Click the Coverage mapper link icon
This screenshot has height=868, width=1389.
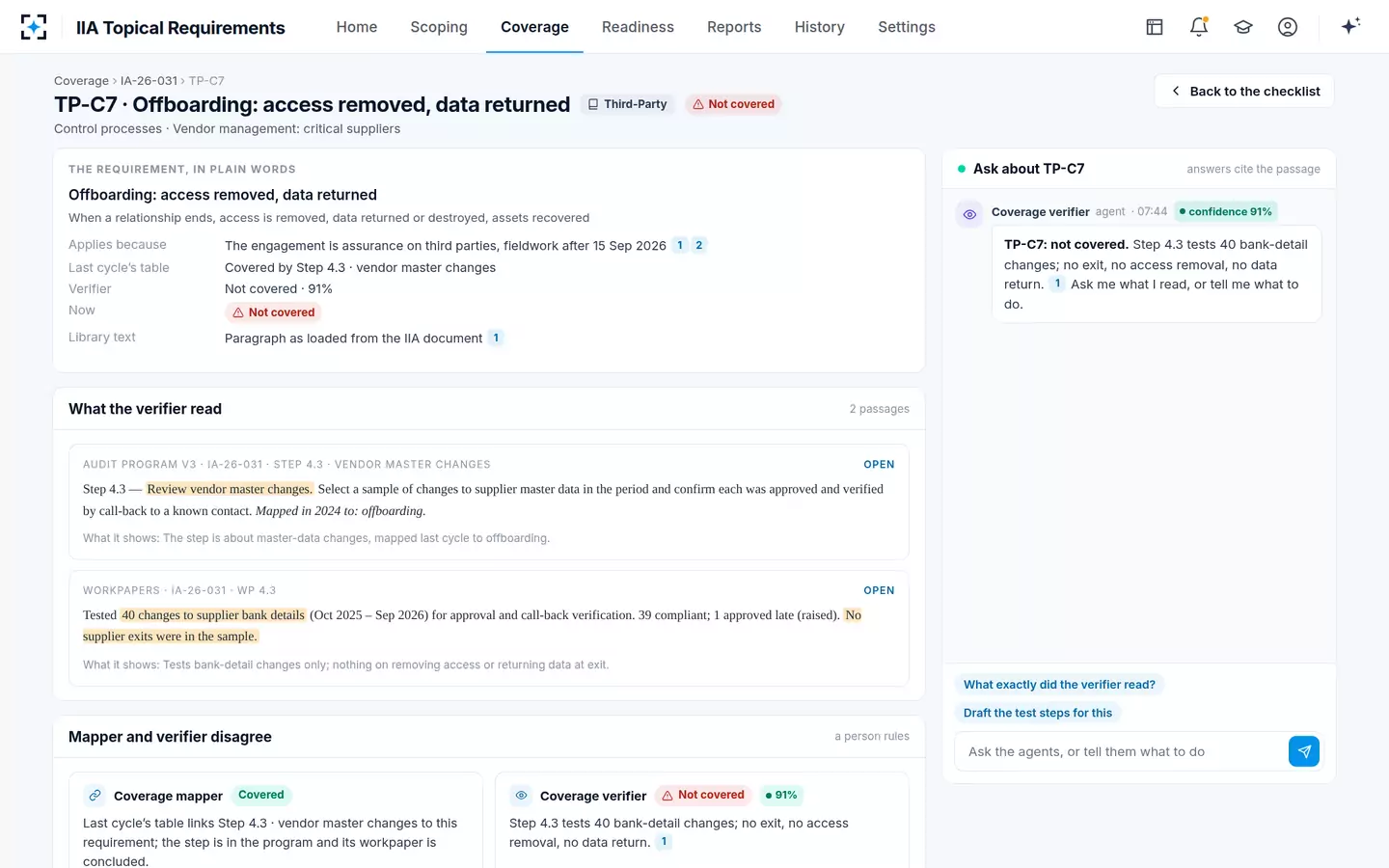(x=95, y=796)
